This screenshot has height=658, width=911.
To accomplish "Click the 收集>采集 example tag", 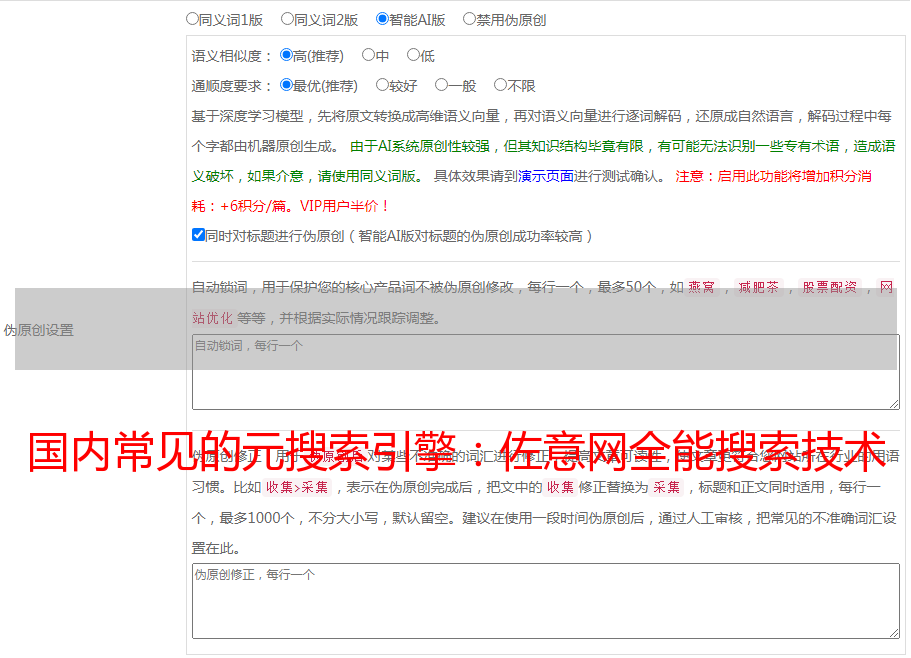I will (297, 487).
